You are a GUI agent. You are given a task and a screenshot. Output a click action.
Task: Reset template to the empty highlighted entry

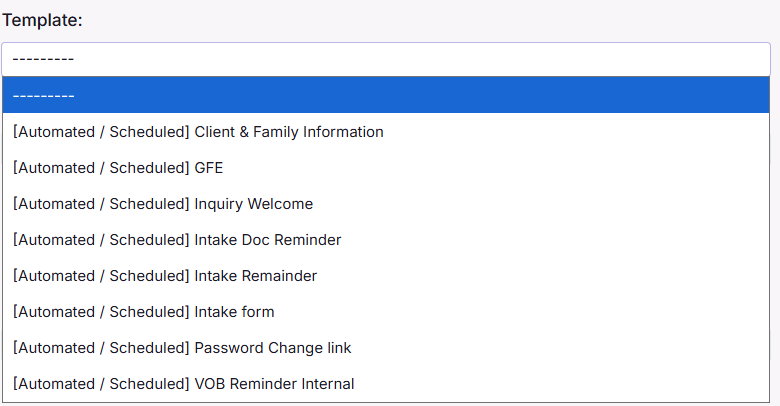click(385, 96)
